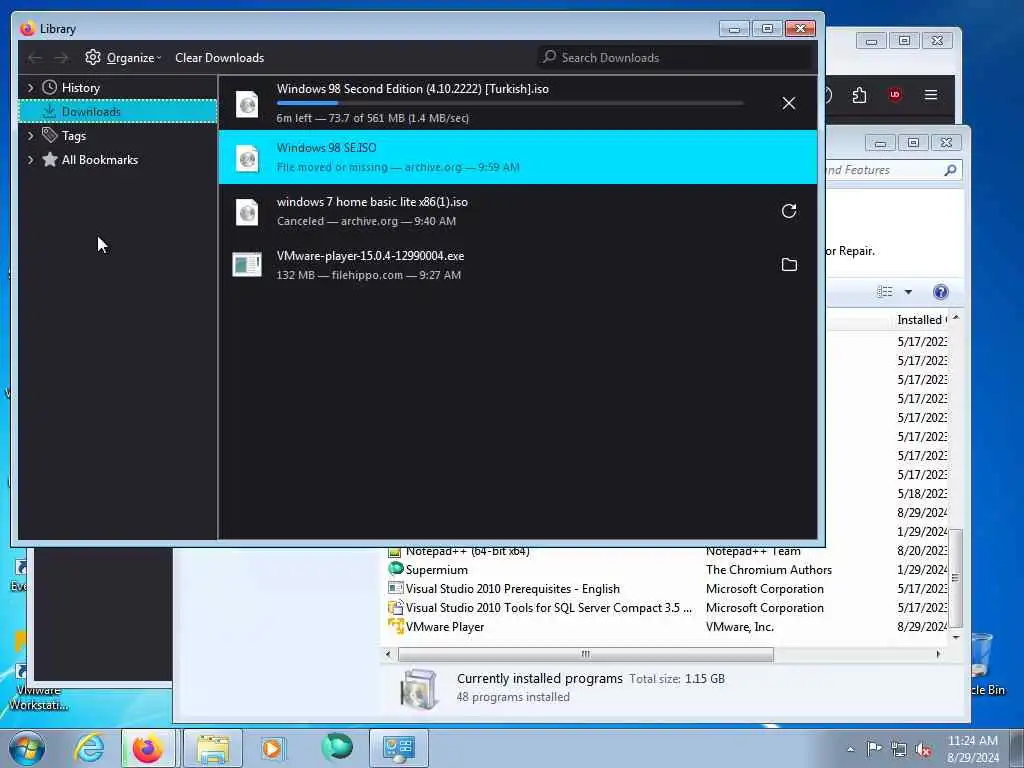Open the clock showing 11:24 AM

(972, 749)
